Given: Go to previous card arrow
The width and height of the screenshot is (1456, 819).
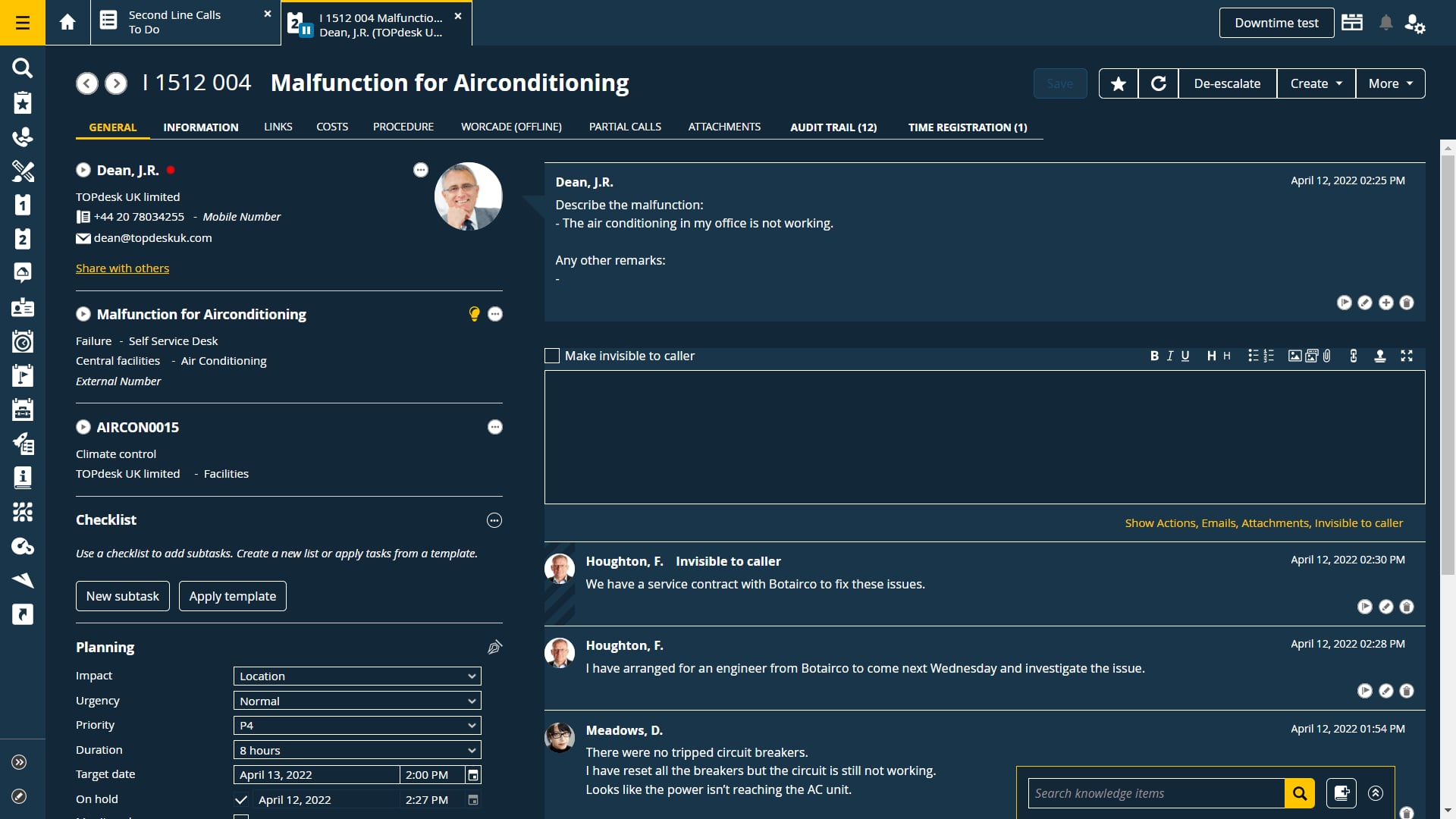Looking at the screenshot, I should coord(87,83).
